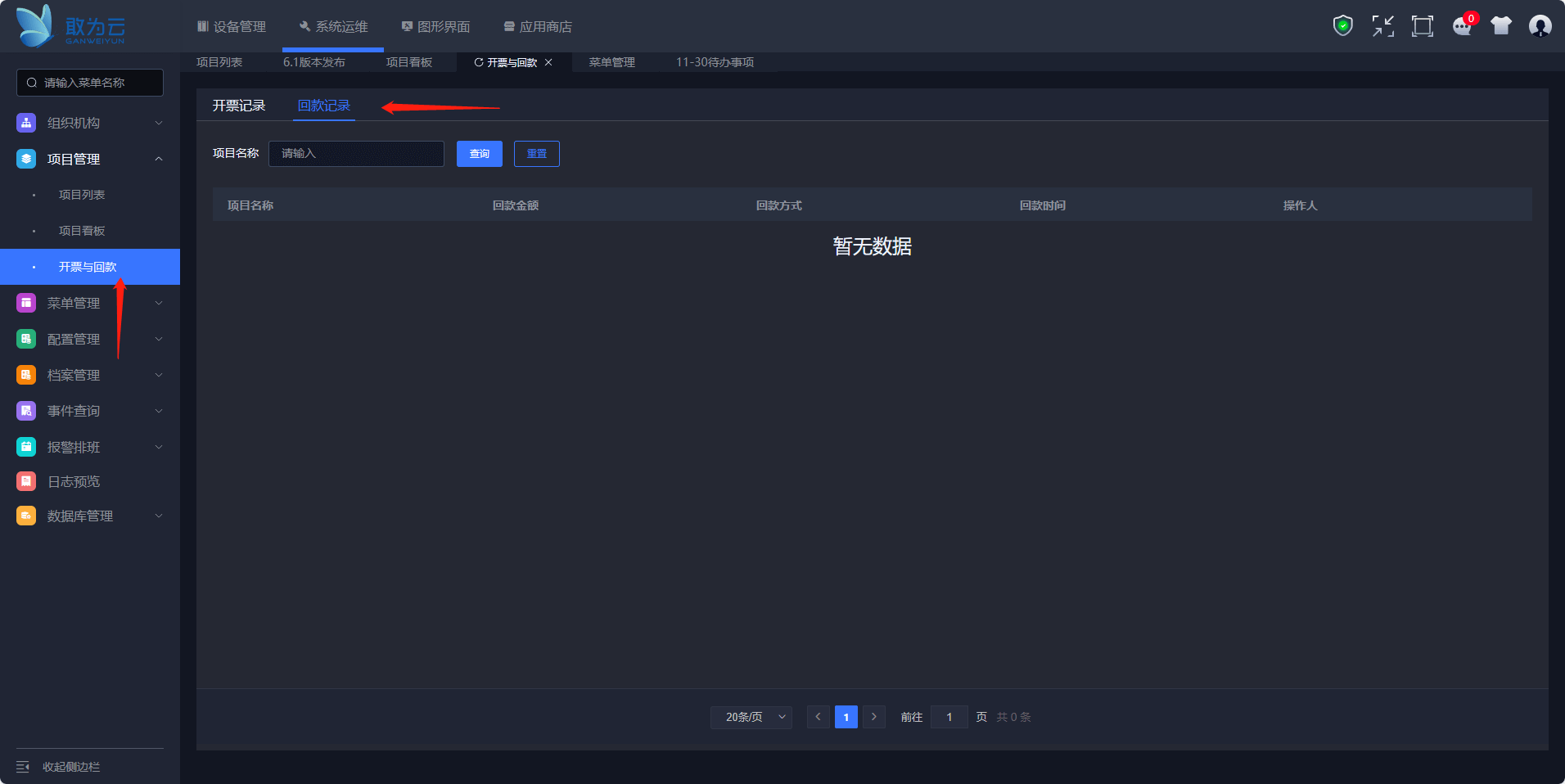Open the 20条/页 page size dropdown
Image resolution: width=1565 pixels, height=784 pixels.
click(x=751, y=717)
